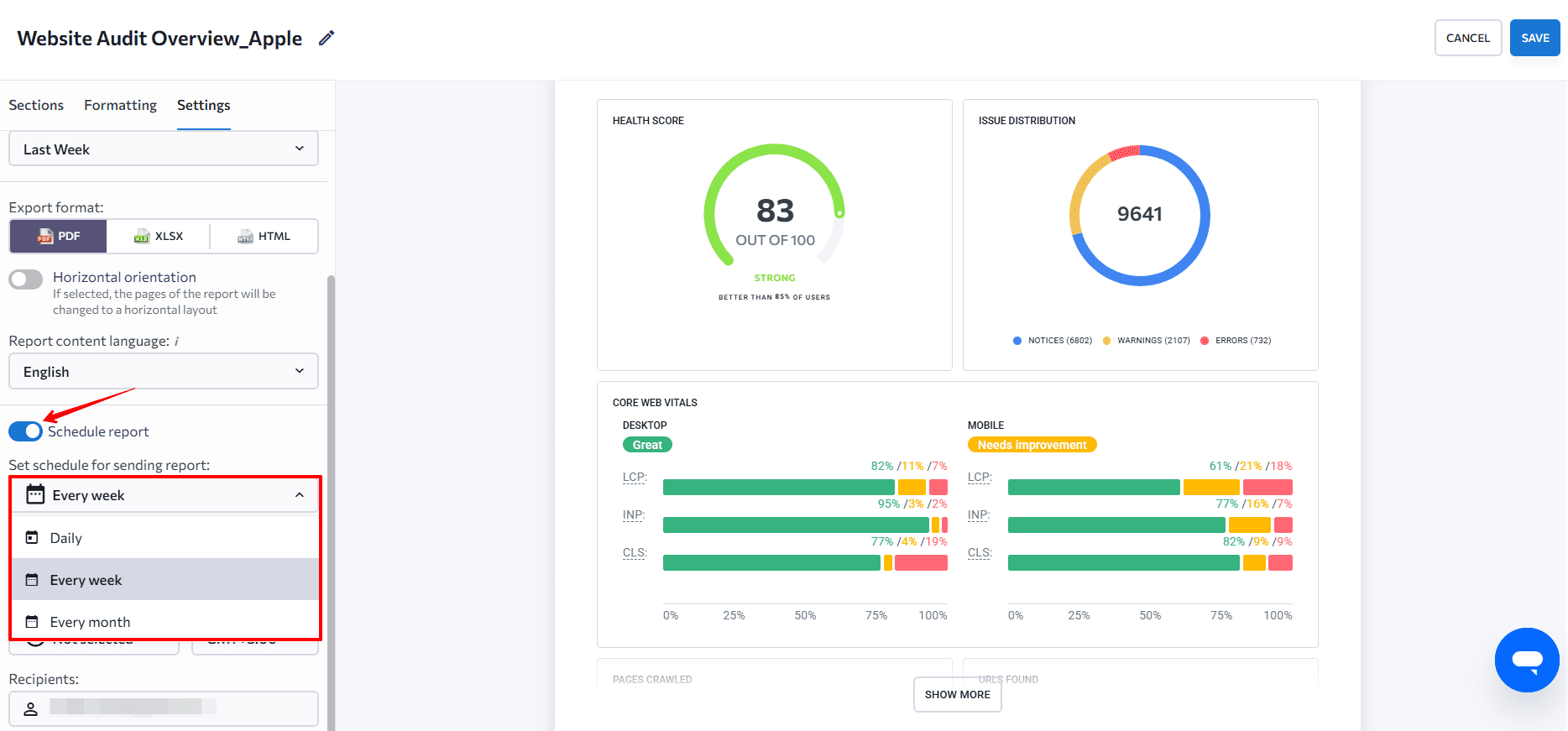
Task: Click the CANCEL button
Action: (x=1468, y=38)
